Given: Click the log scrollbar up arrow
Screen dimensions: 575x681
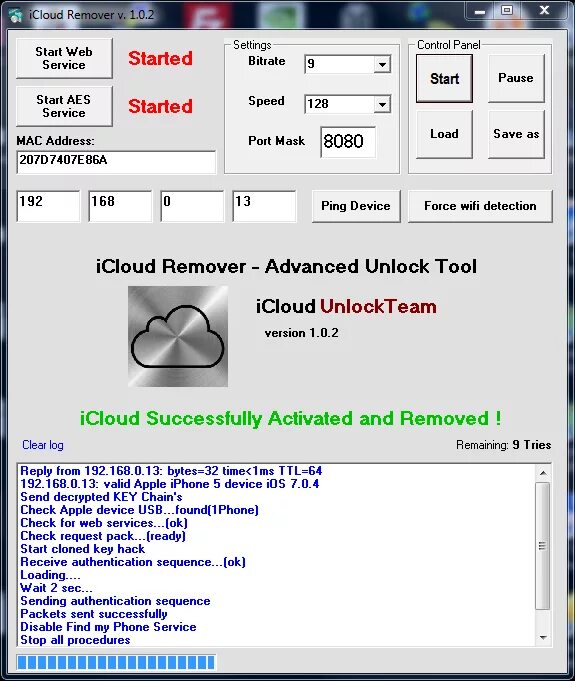Looking at the screenshot, I should pyautogui.click(x=543, y=473).
